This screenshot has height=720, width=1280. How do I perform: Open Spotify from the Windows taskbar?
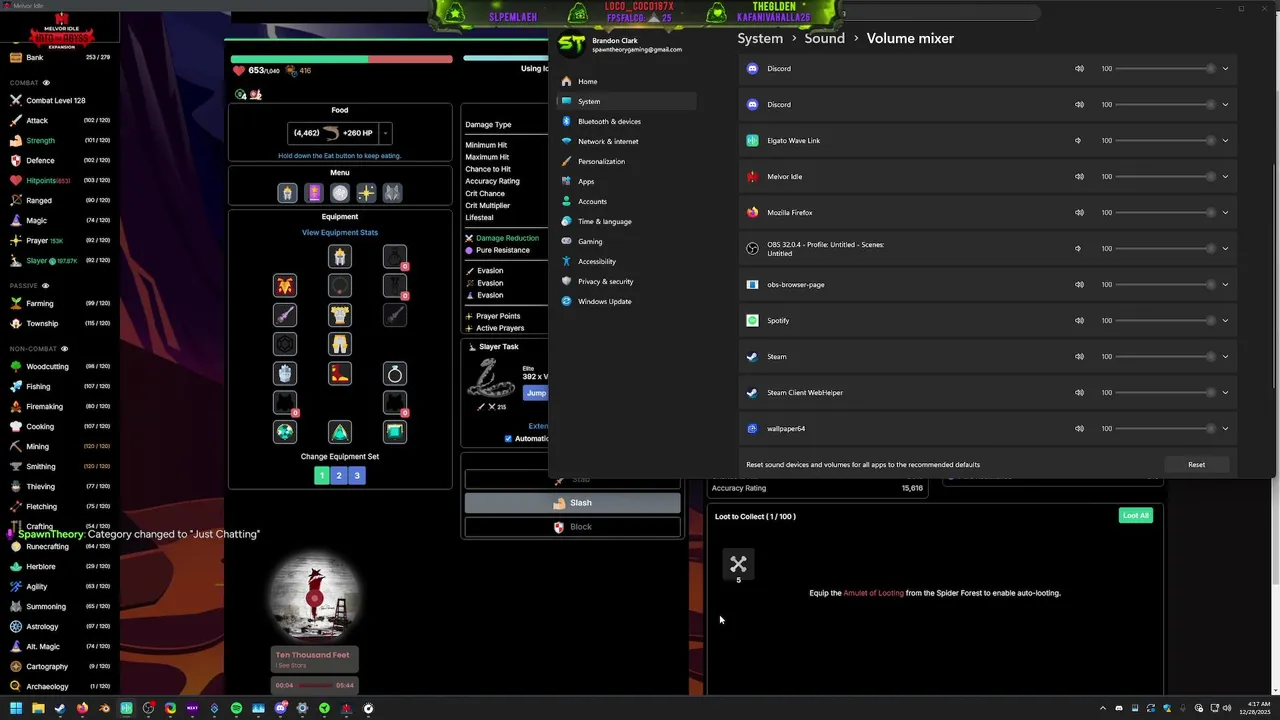click(236, 708)
